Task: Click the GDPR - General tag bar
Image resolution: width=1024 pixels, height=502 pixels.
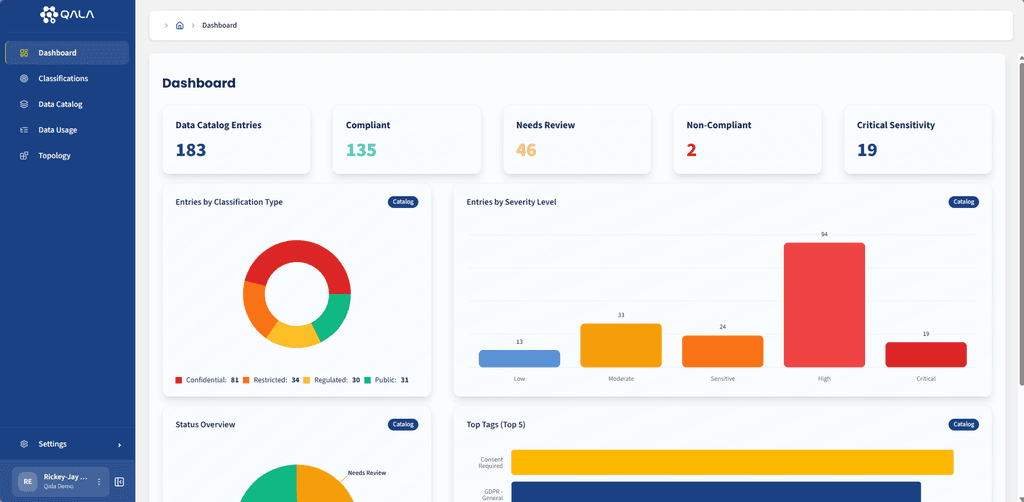Action: point(716,492)
